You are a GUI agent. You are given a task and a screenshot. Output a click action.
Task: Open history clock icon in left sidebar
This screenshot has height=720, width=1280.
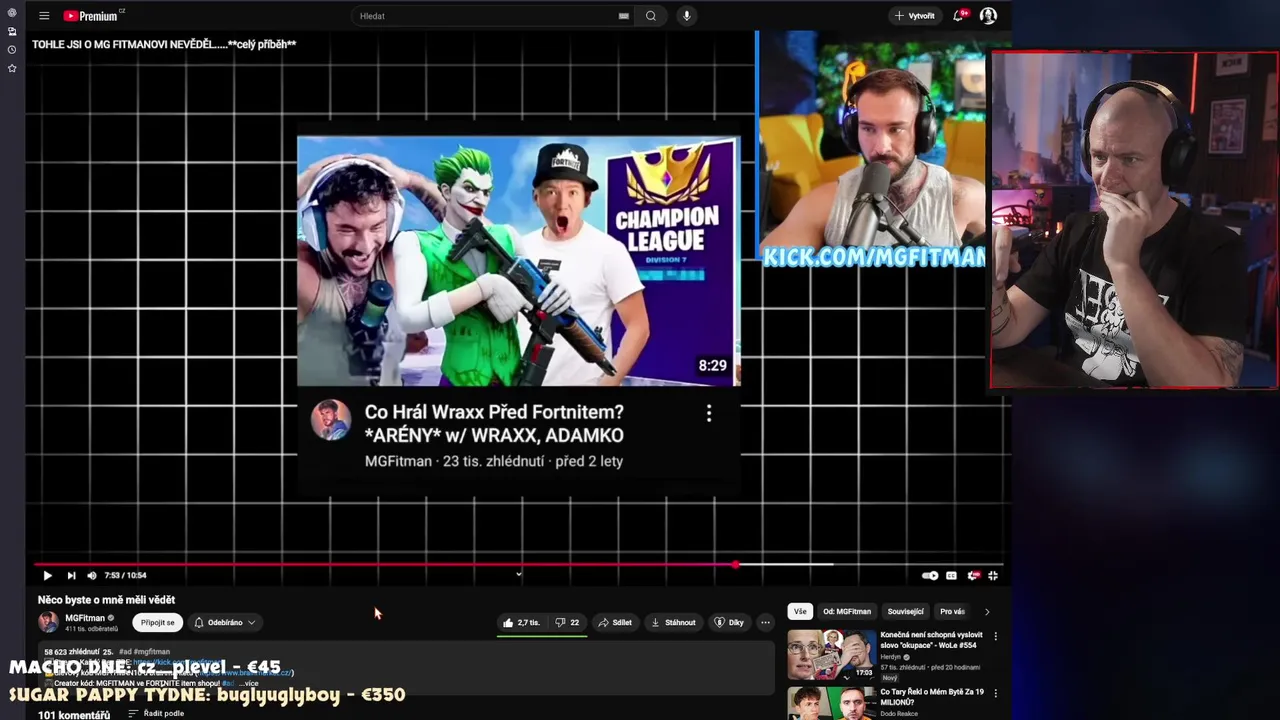[x=12, y=49]
